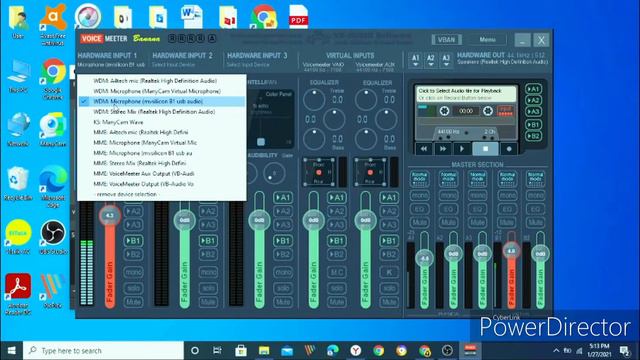Fast-forward the cassette recorder
The height and width of the screenshot is (360, 640).
click(x=443, y=149)
